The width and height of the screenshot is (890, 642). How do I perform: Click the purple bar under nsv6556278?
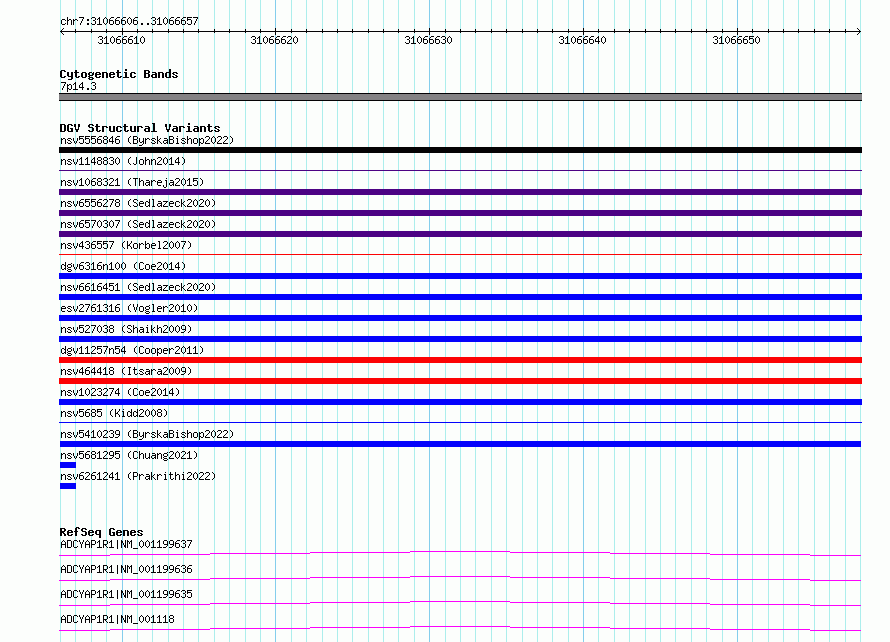pyautogui.click(x=460, y=213)
